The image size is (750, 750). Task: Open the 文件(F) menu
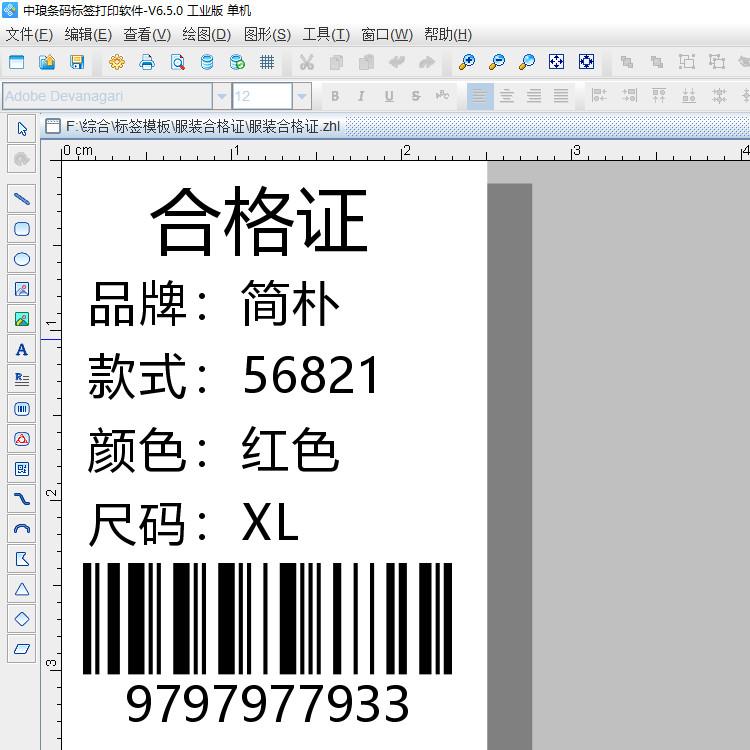coord(29,34)
